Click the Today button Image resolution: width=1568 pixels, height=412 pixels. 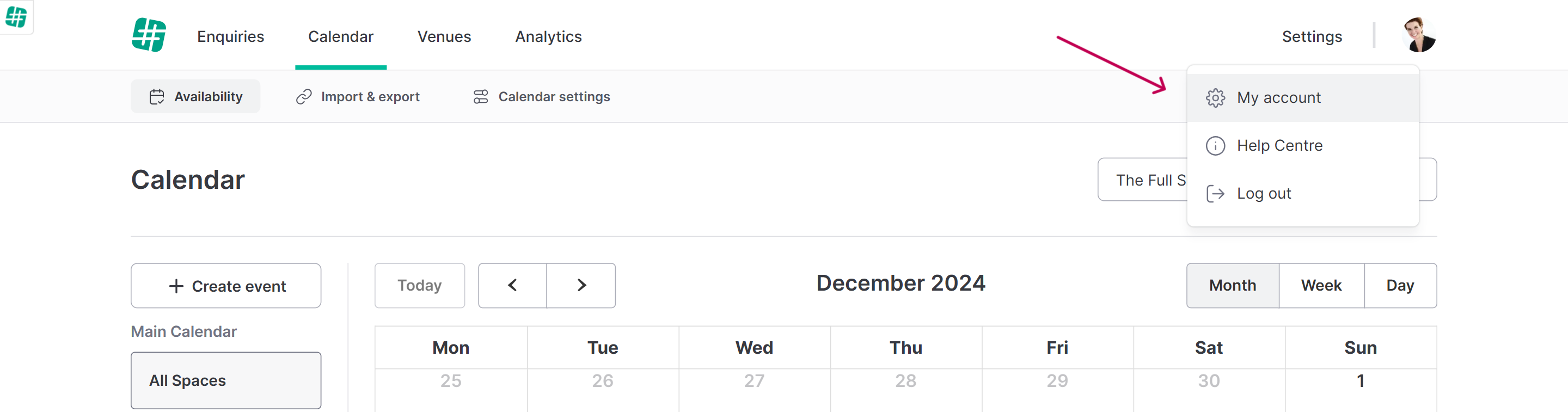pyautogui.click(x=419, y=285)
